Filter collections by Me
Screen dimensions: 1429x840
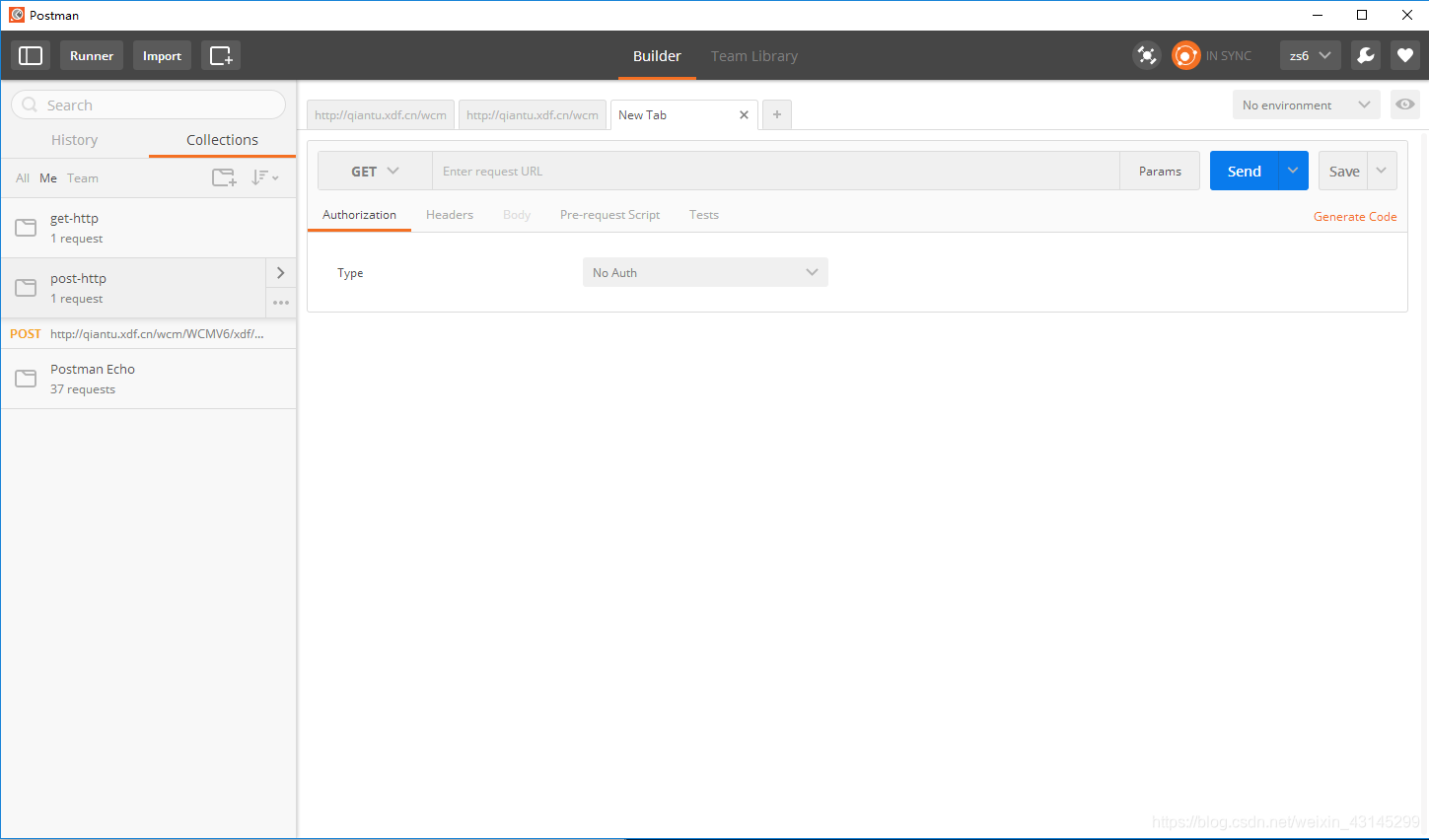48,178
